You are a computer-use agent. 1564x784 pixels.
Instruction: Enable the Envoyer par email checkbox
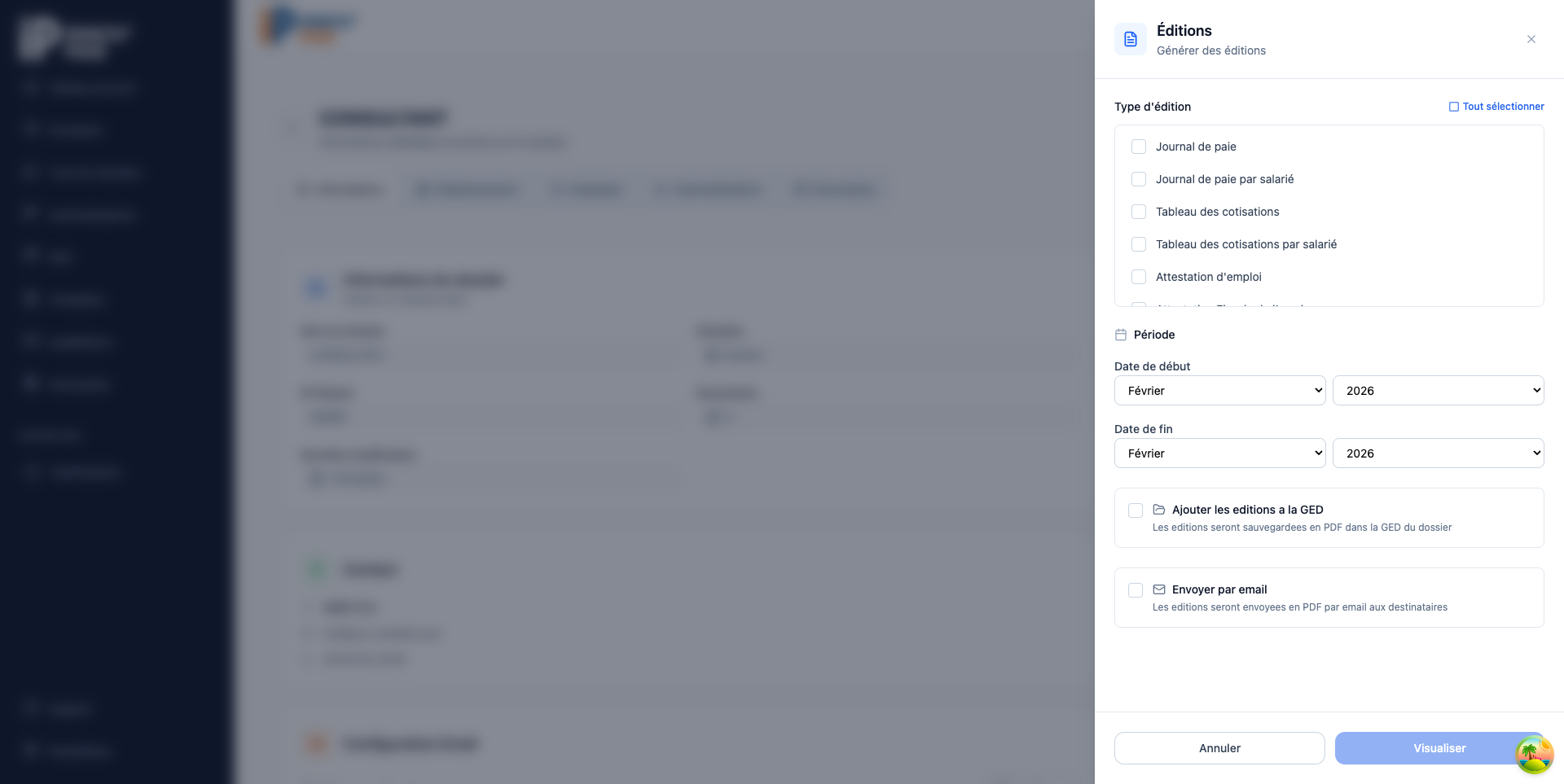tap(1136, 590)
